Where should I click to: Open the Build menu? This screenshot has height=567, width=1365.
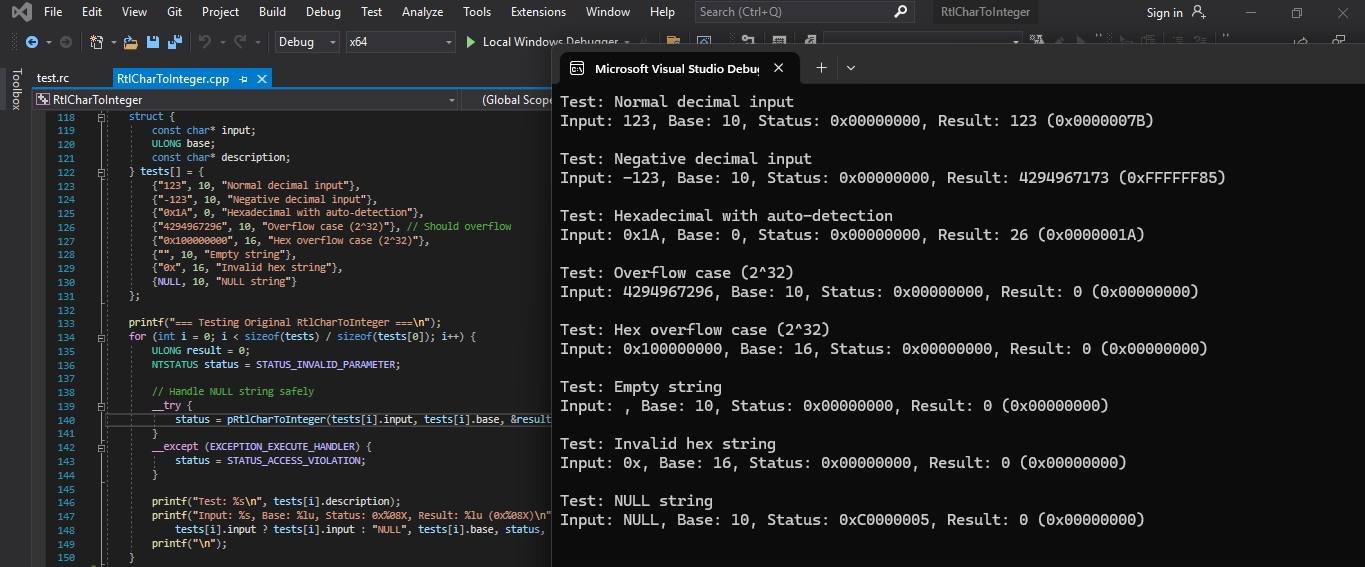[271, 12]
